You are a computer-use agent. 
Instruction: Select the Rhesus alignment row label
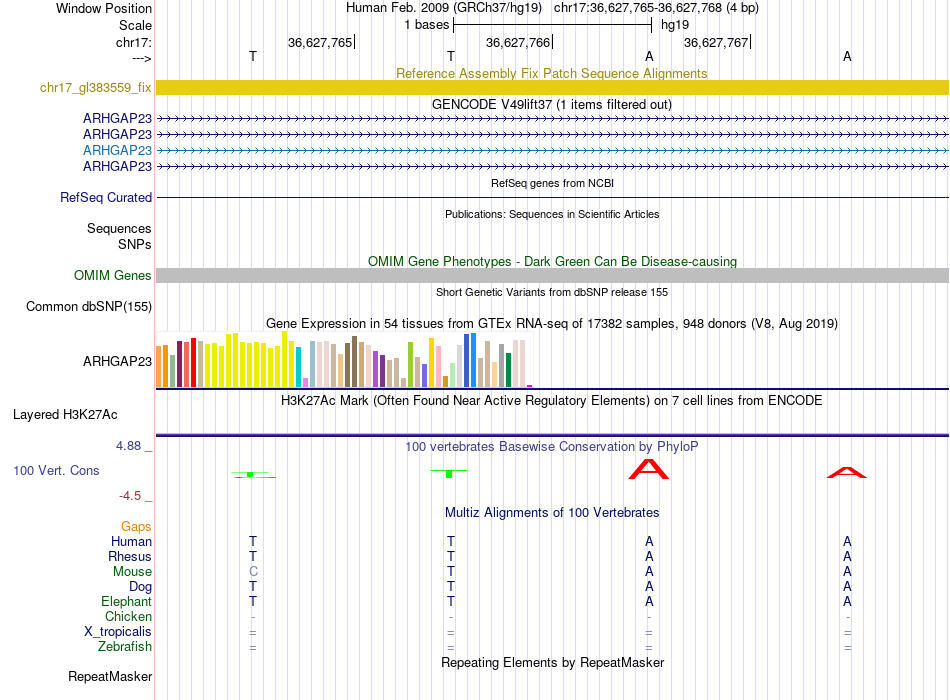click(x=130, y=557)
